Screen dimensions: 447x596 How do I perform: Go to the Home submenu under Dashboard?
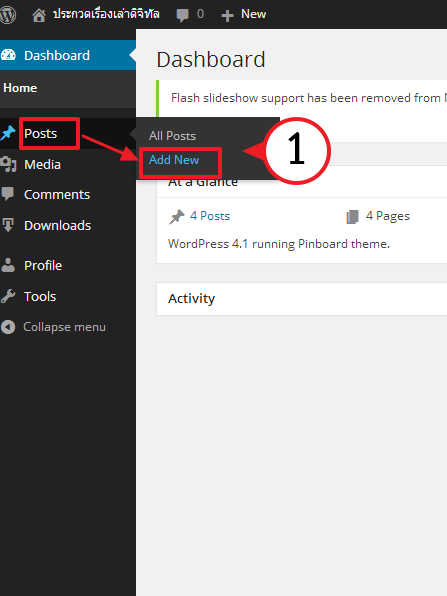[20, 88]
